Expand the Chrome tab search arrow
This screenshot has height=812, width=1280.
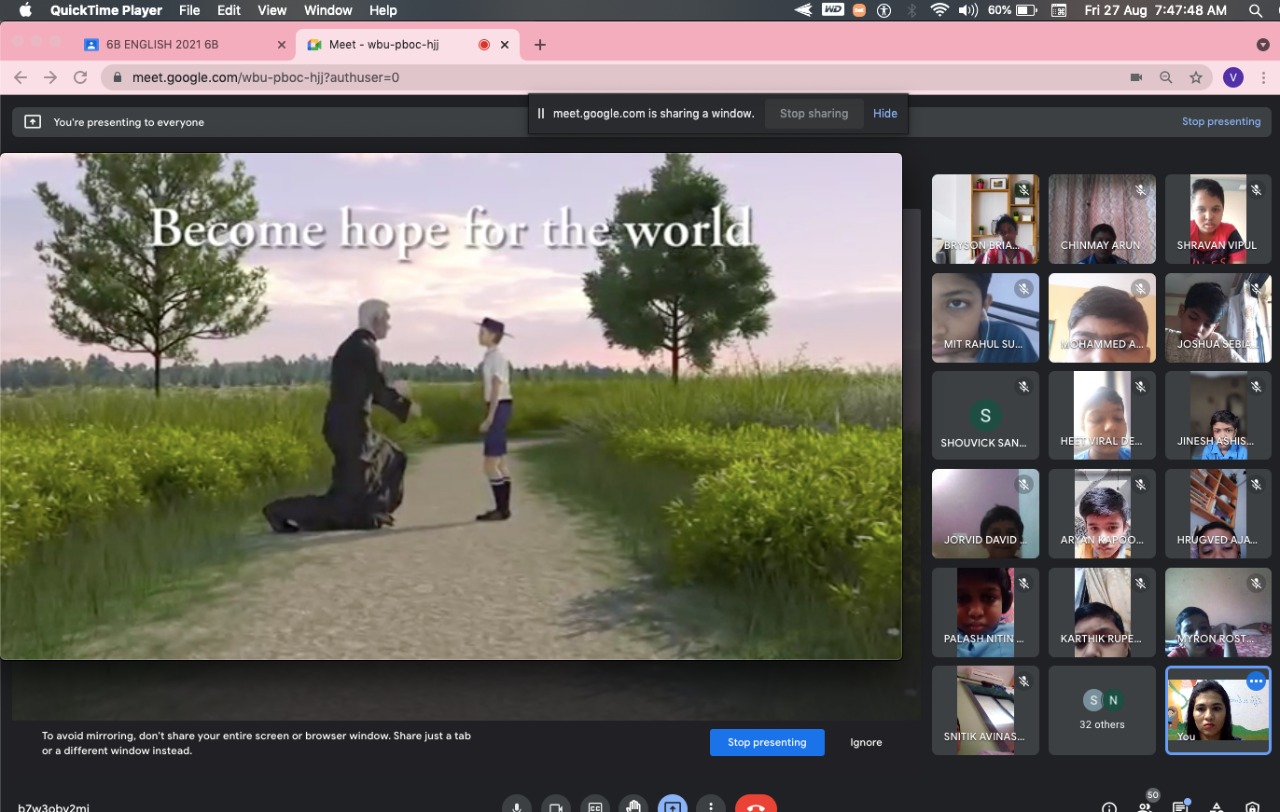(x=1262, y=45)
